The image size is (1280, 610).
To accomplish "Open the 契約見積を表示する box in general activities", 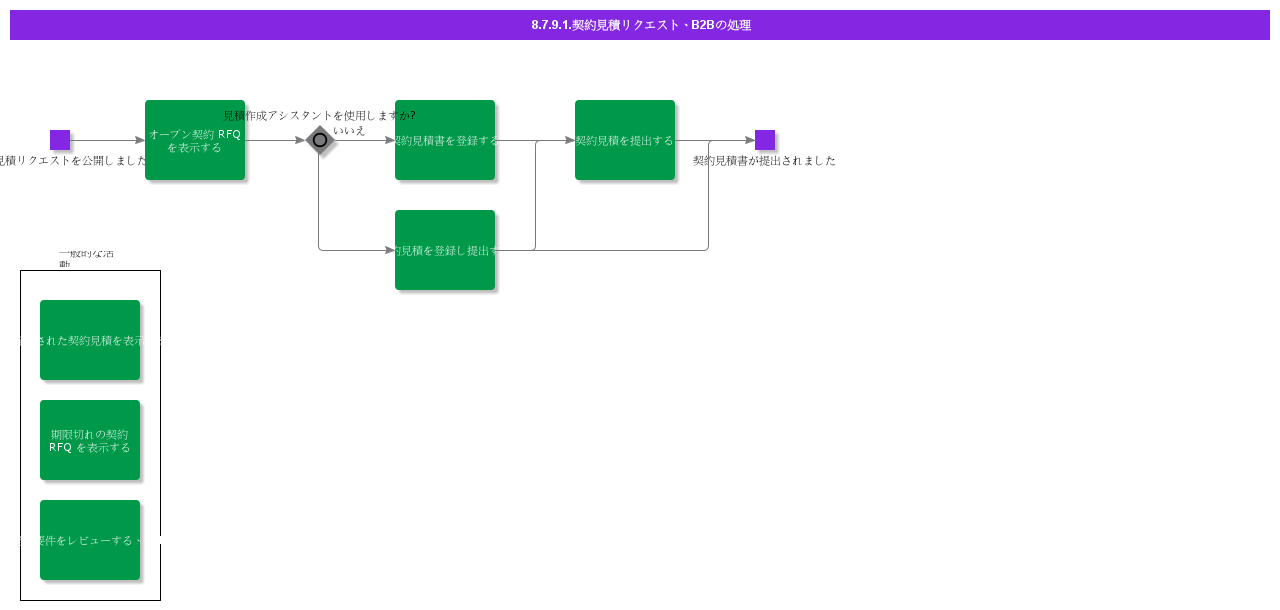I will pos(90,340).
